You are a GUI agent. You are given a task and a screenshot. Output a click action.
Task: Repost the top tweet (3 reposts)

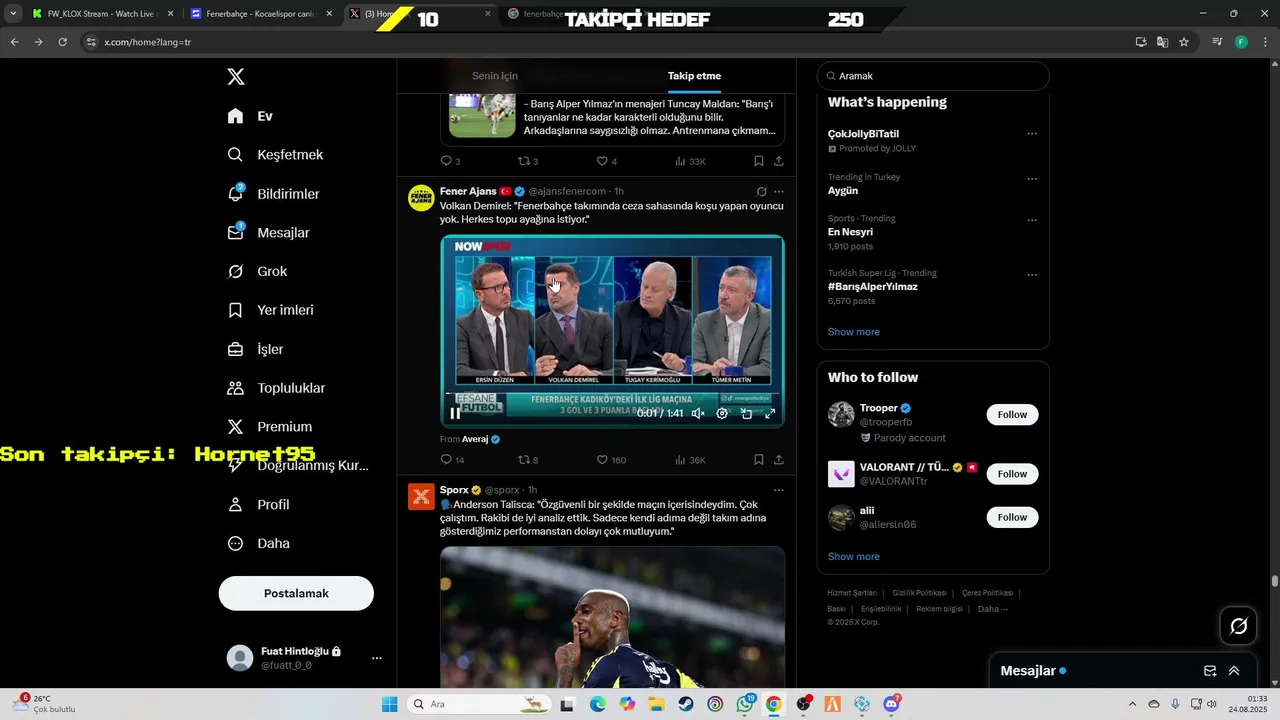(528, 161)
